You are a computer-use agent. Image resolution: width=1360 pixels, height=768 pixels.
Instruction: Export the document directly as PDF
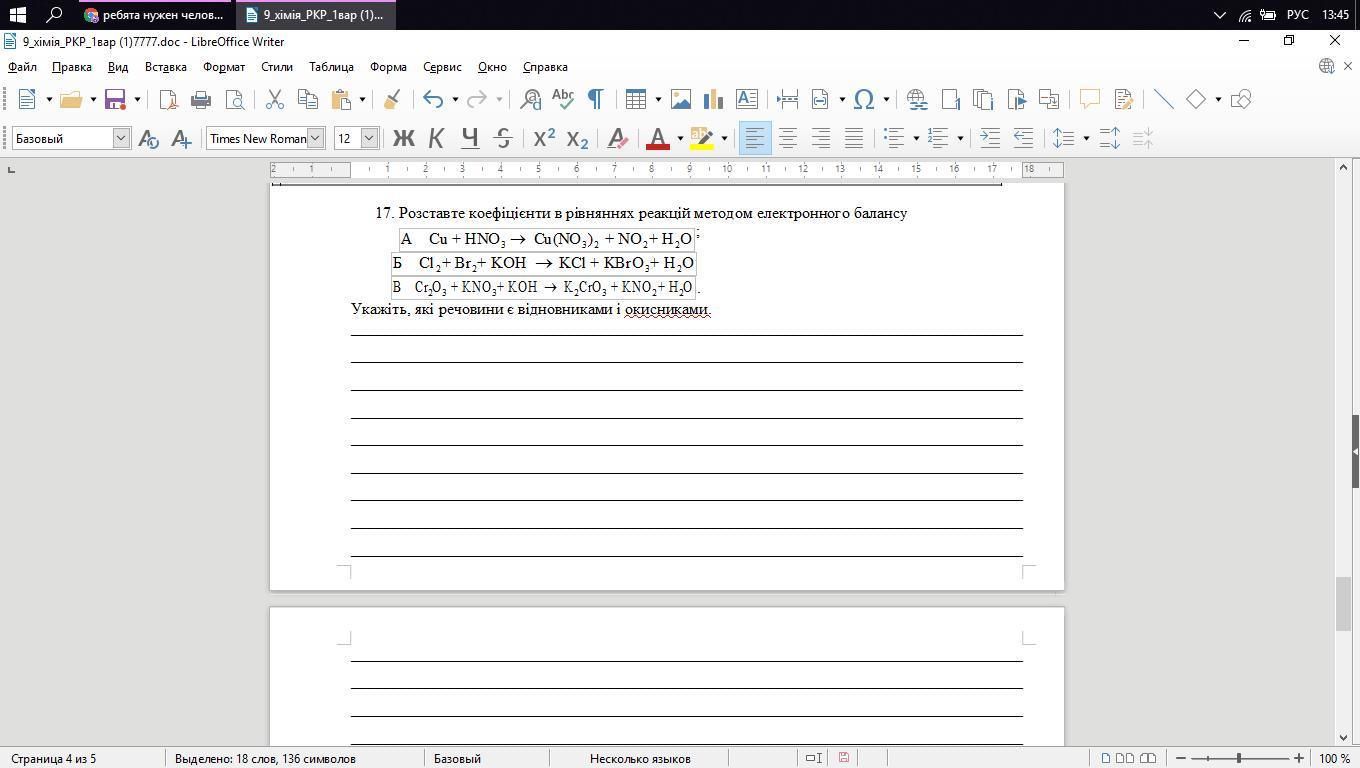[x=168, y=99]
